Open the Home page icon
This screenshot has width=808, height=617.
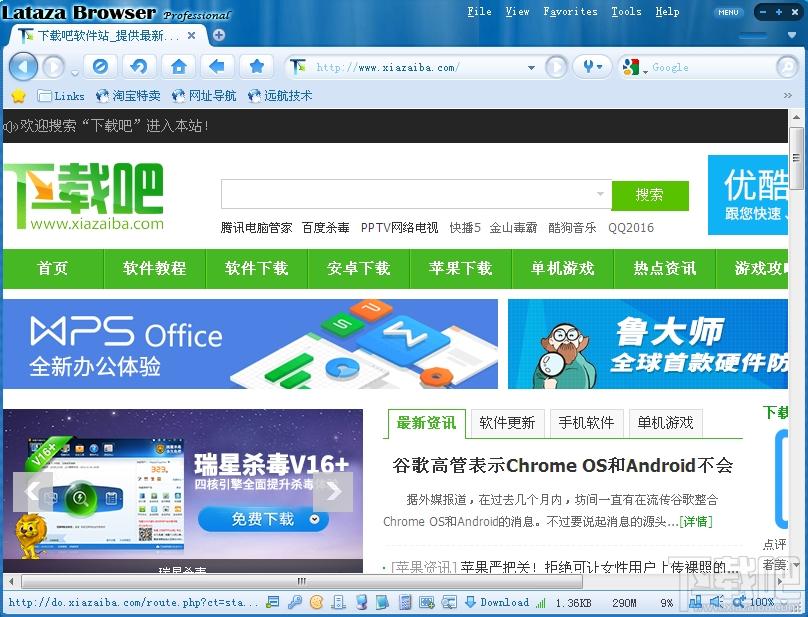178,66
